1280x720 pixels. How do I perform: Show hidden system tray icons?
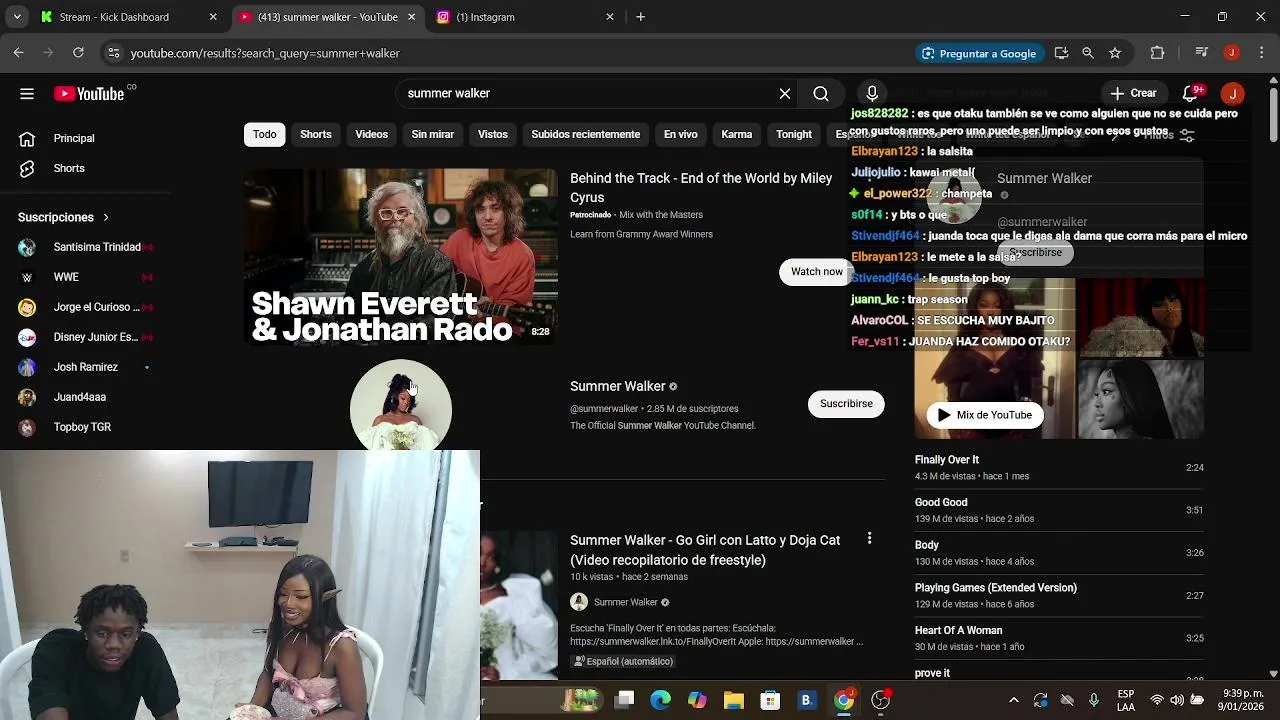(x=1013, y=700)
